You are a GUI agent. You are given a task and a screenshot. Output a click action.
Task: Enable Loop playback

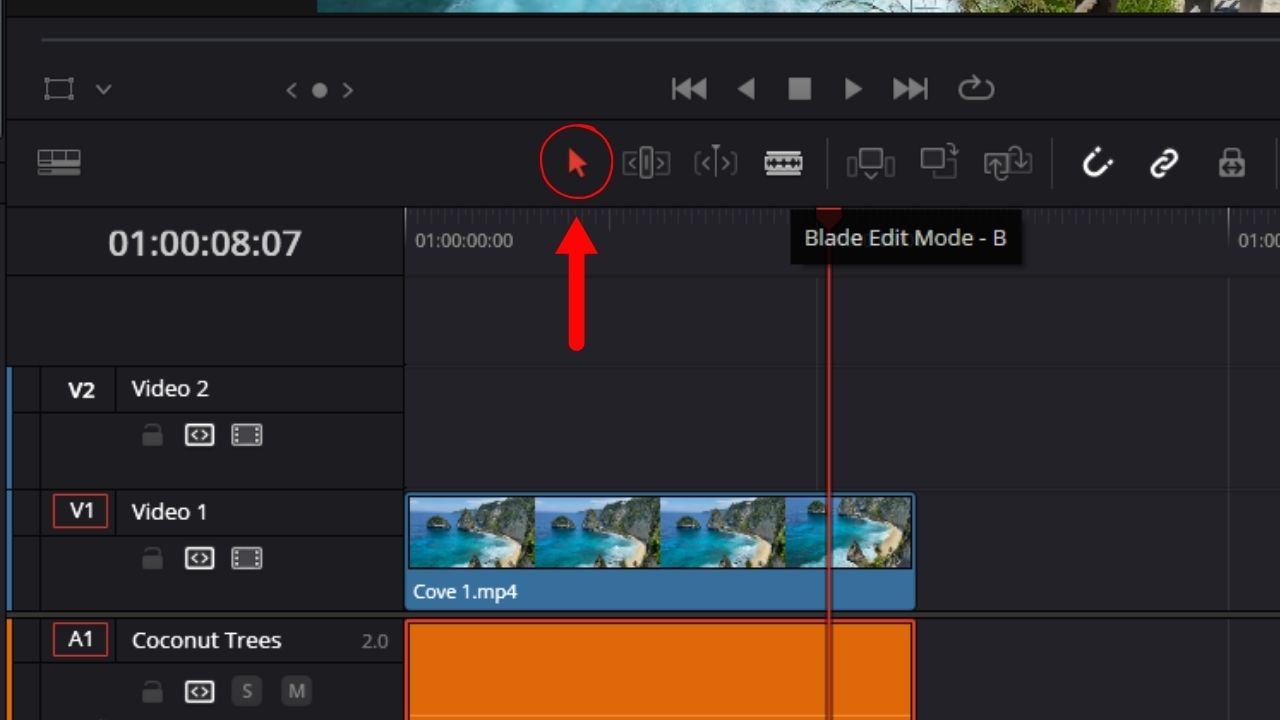pyautogui.click(x=977, y=89)
